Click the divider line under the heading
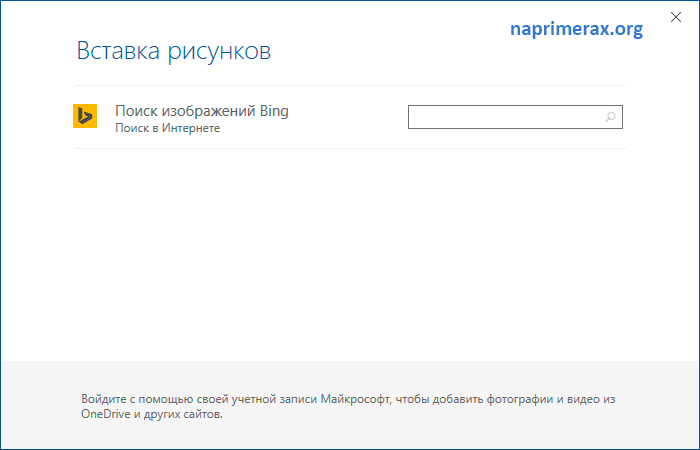 (x=350, y=85)
